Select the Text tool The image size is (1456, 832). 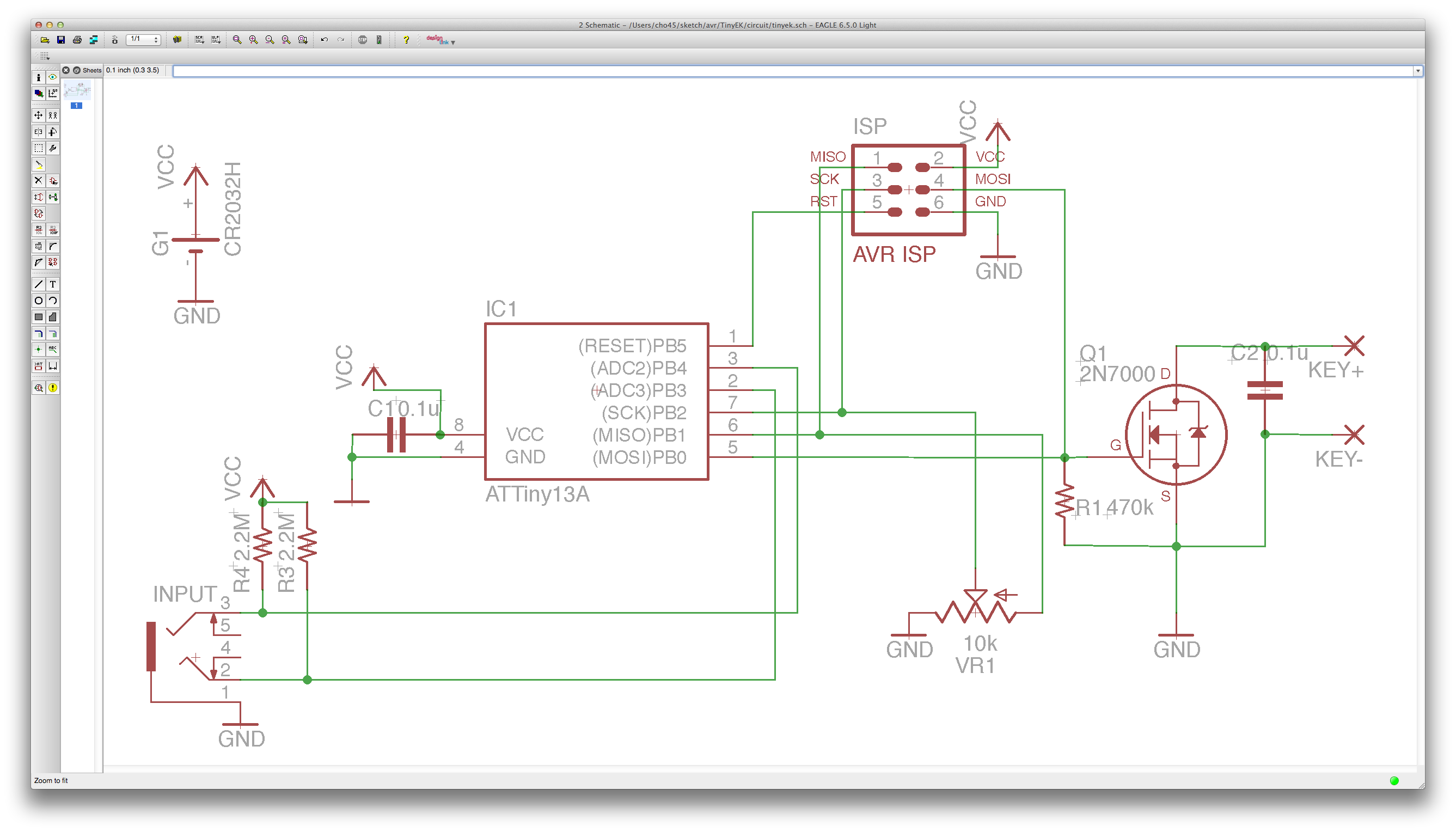tap(53, 285)
